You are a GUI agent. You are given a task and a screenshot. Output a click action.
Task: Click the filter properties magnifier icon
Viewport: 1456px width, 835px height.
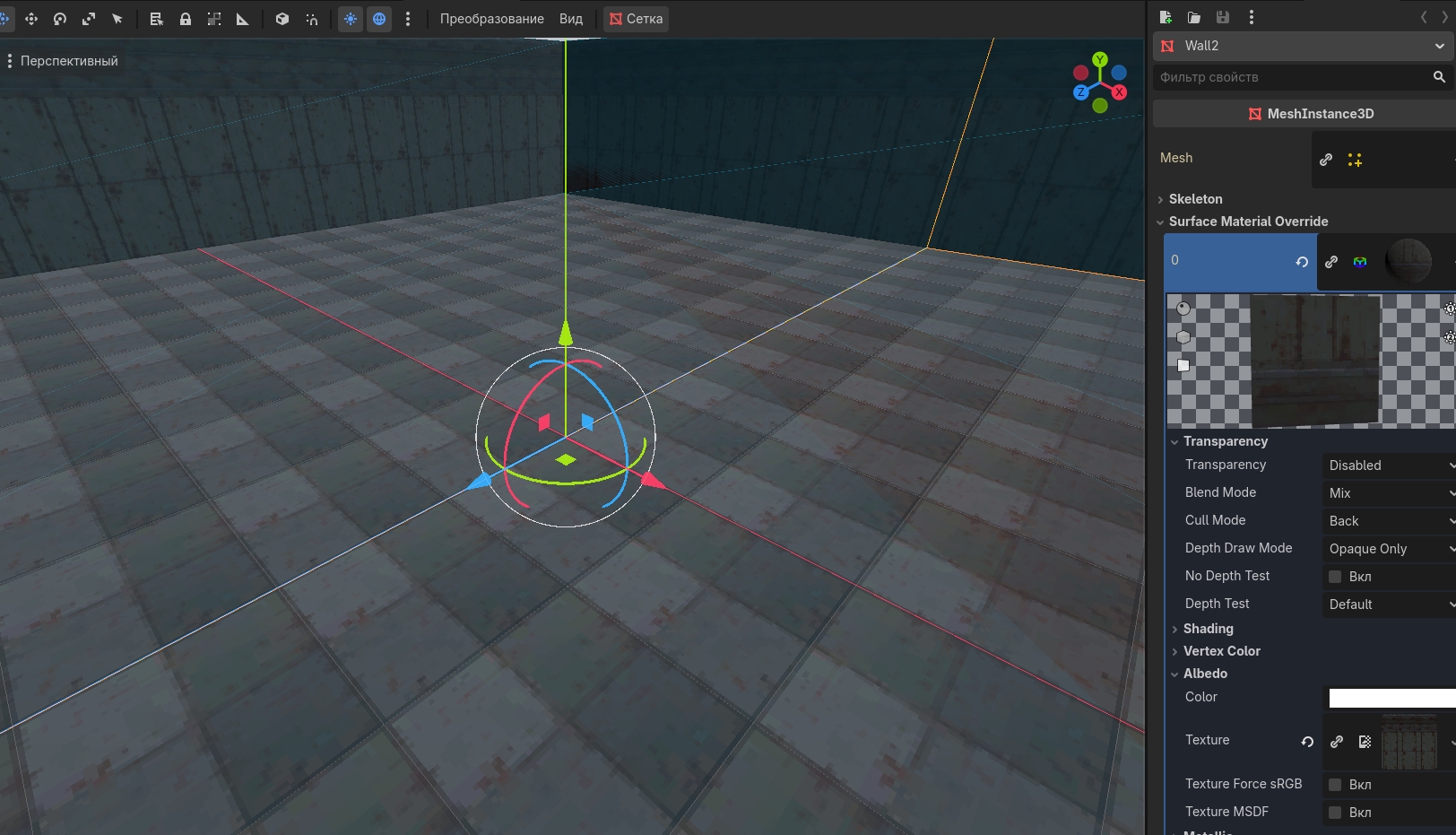pos(1439,77)
